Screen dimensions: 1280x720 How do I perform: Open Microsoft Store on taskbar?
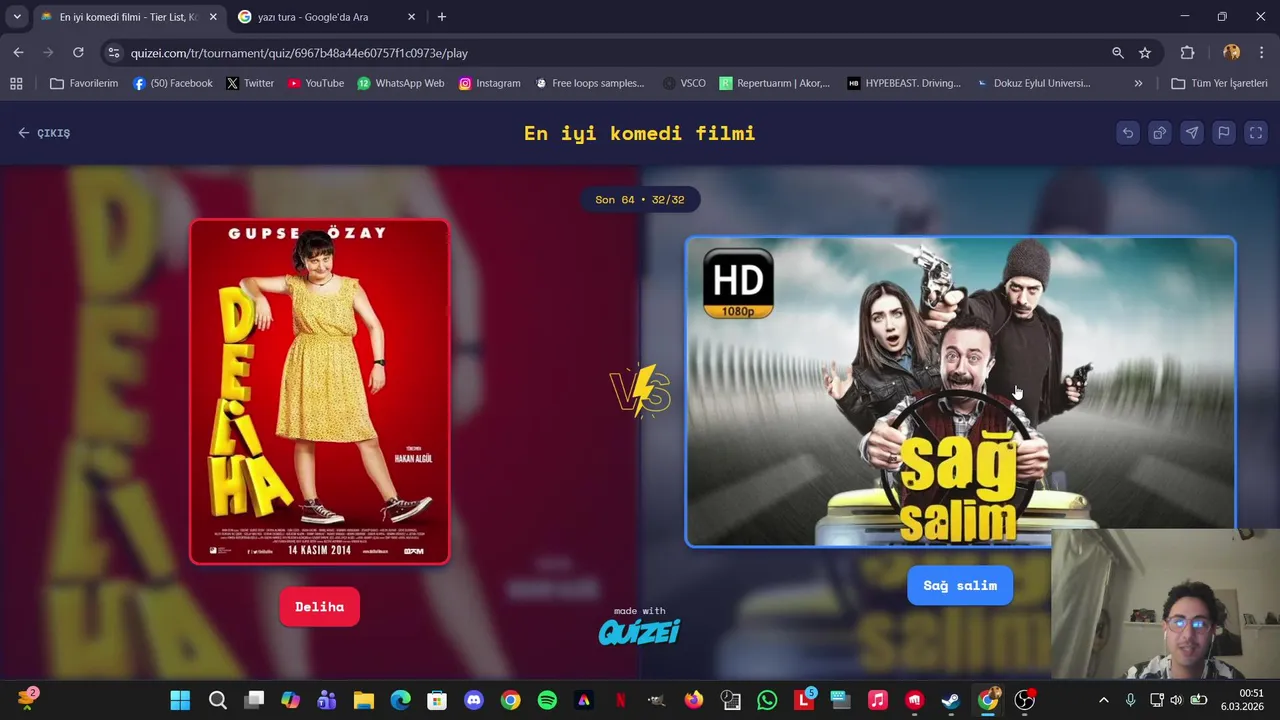point(437,700)
